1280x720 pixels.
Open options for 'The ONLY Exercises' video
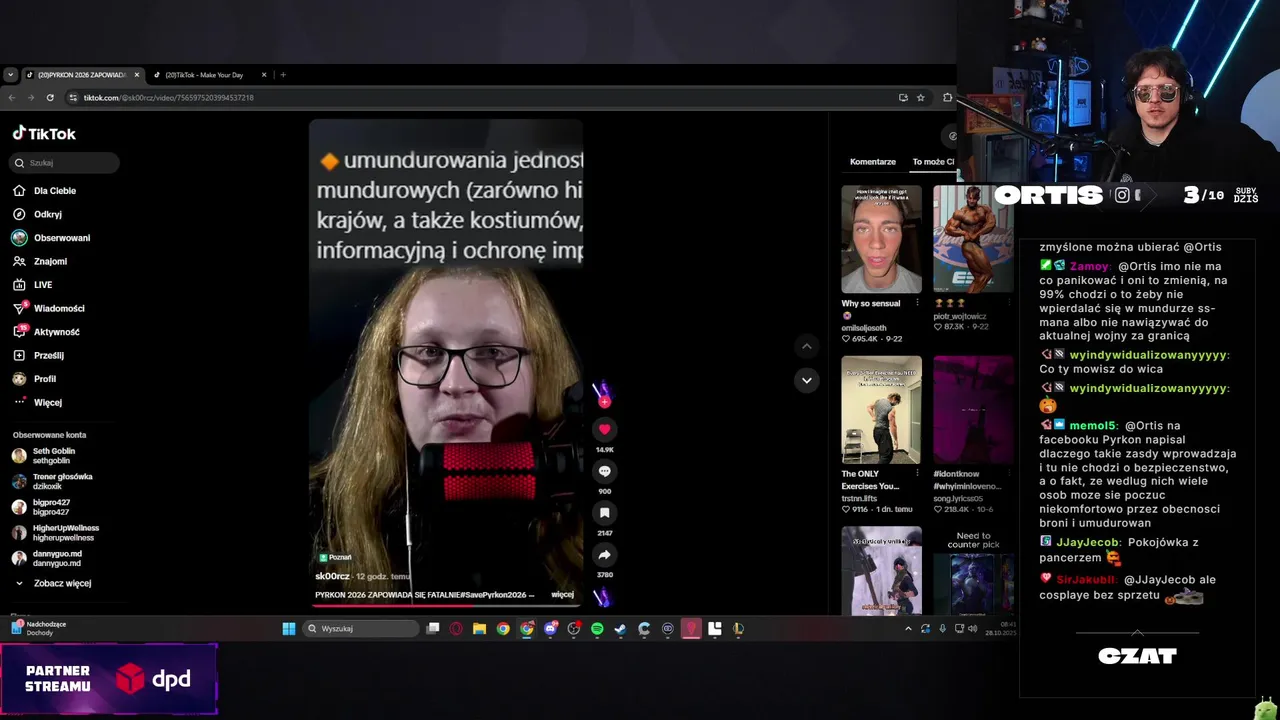tap(917, 474)
